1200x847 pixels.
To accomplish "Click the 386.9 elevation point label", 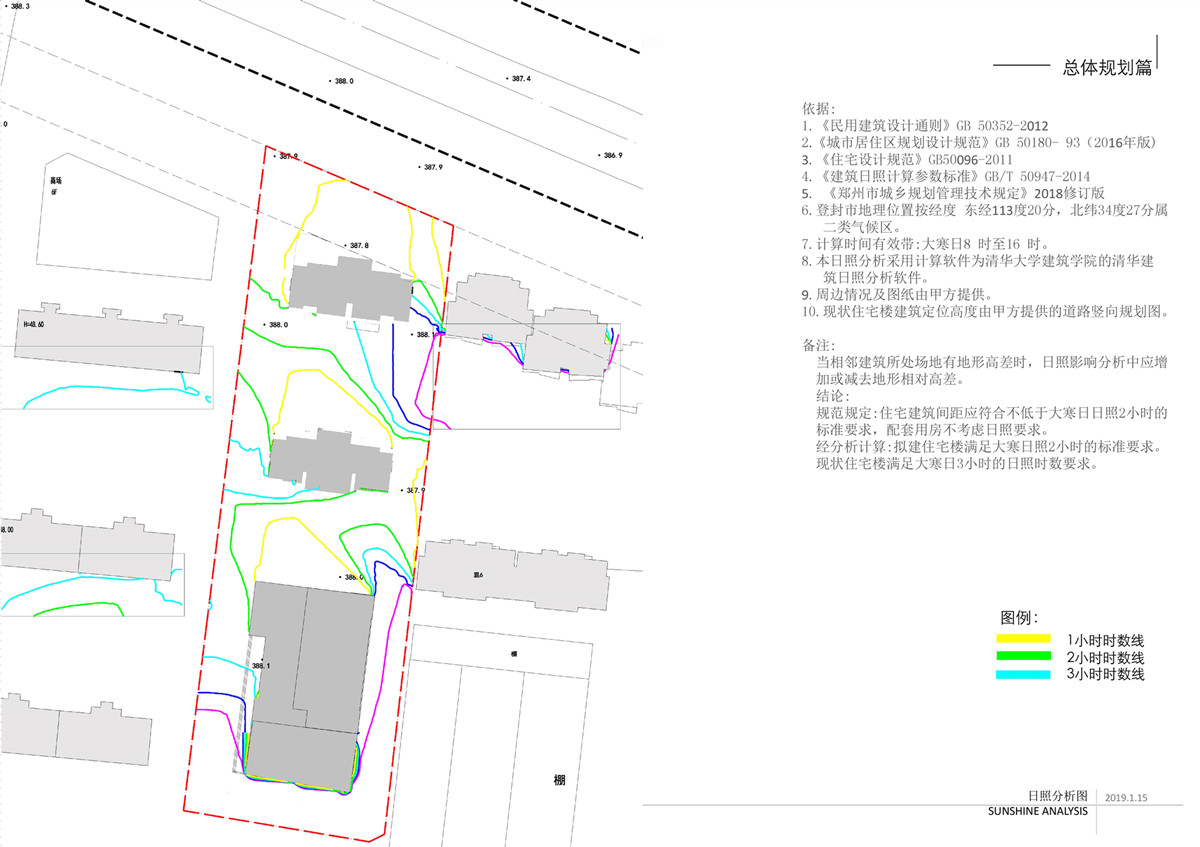I will 611,155.
